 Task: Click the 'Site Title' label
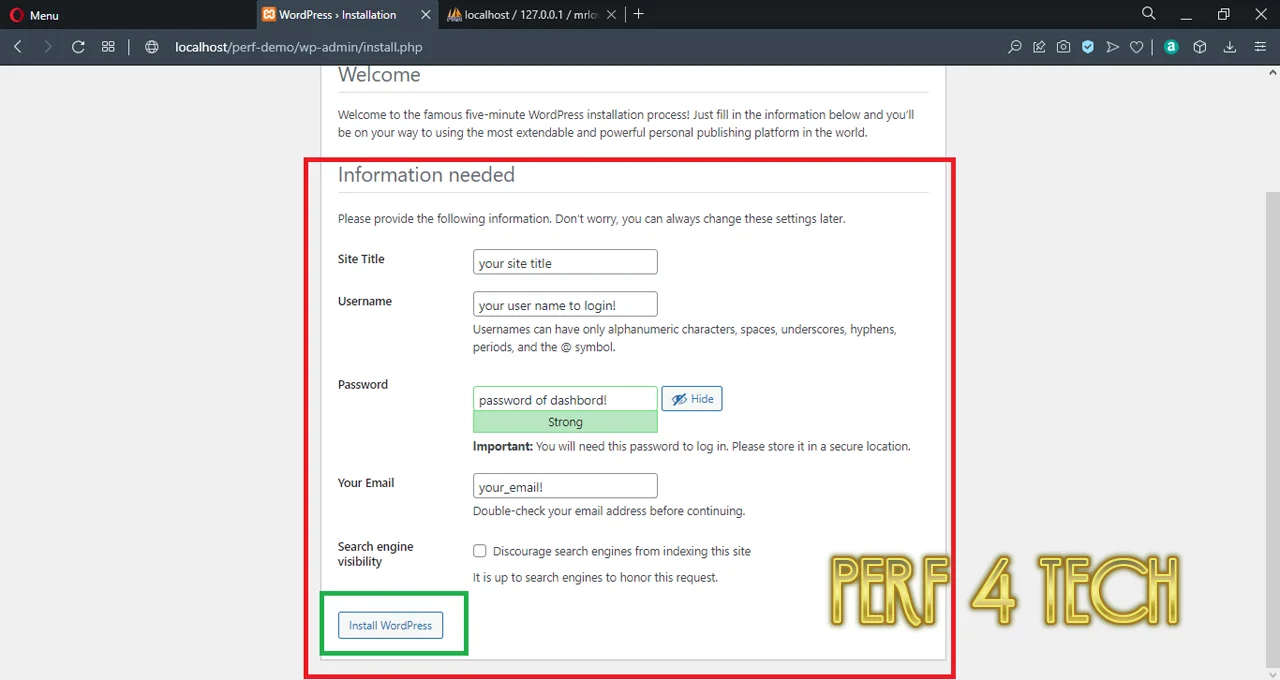tap(361, 259)
